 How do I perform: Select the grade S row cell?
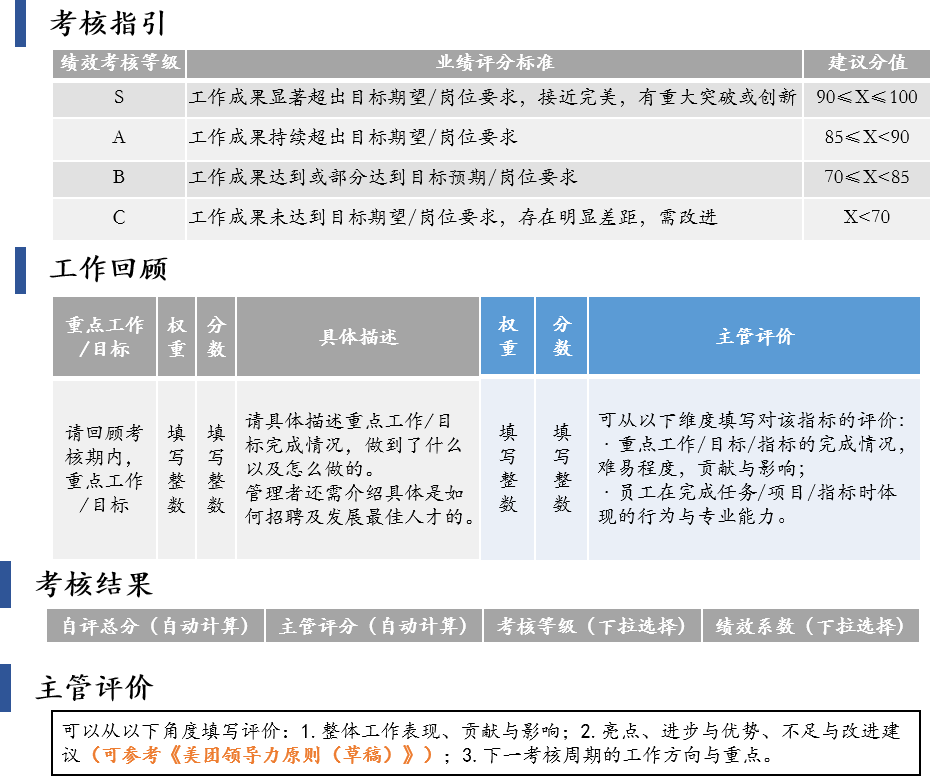pos(119,98)
